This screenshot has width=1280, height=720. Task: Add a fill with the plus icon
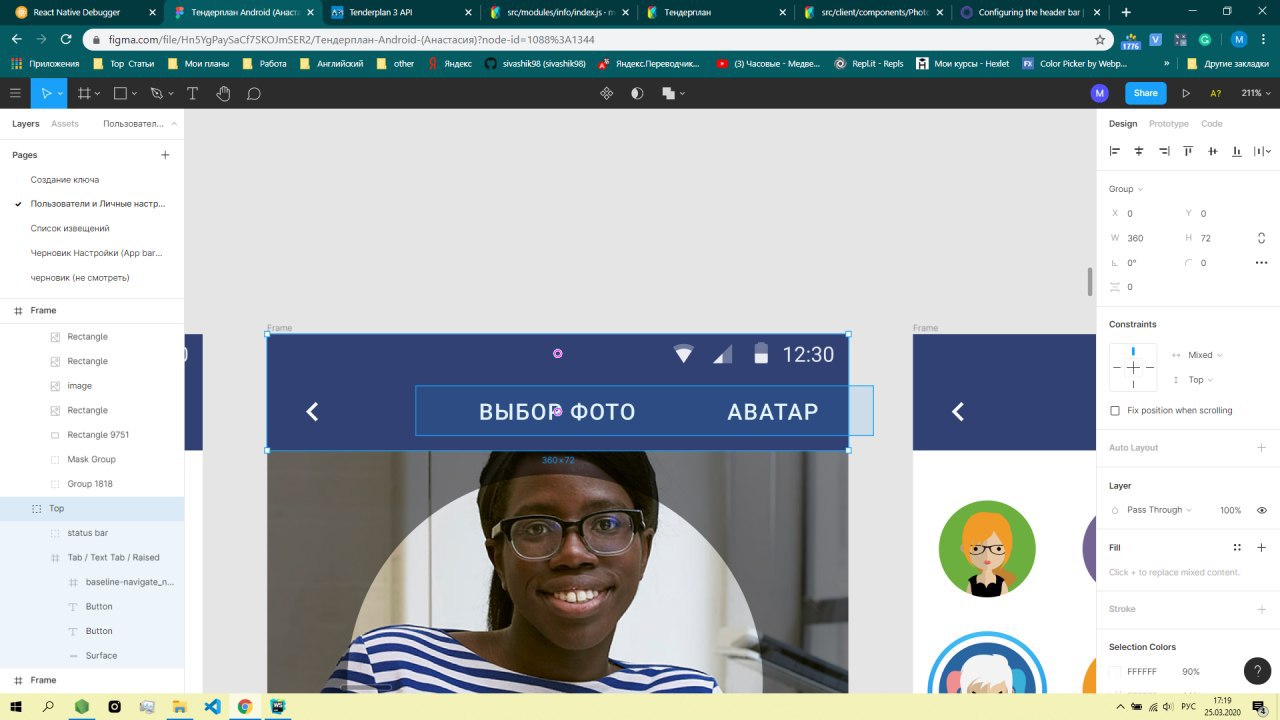coord(1261,547)
